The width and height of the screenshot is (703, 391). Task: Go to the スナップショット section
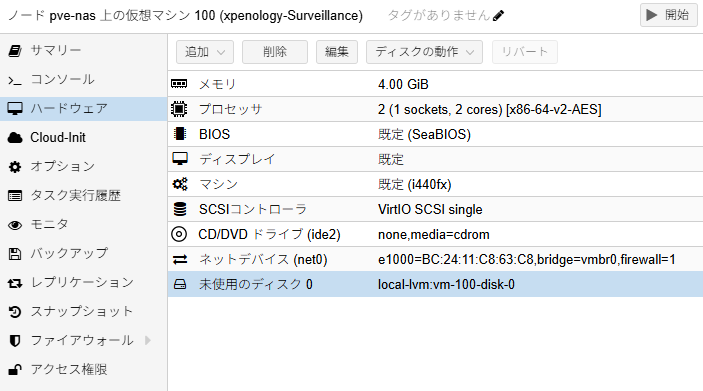[83, 311]
